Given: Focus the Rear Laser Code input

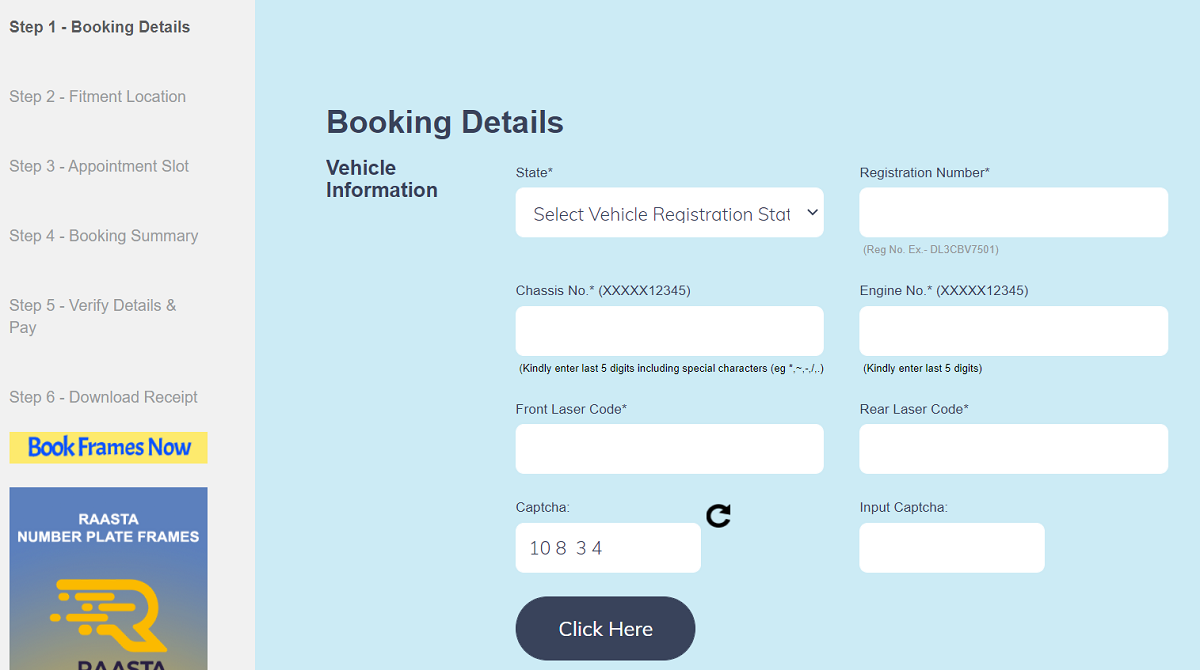Looking at the screenshot, I should [1013, 448].
